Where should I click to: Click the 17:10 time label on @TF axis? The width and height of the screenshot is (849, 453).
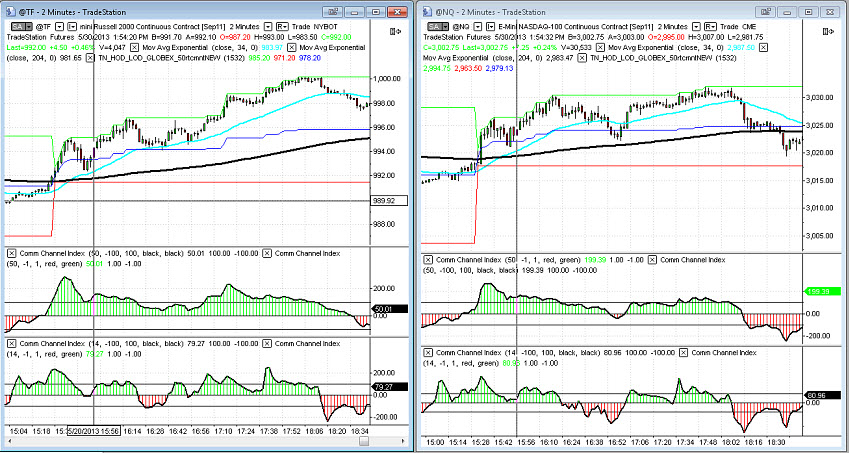click(224, 431)
